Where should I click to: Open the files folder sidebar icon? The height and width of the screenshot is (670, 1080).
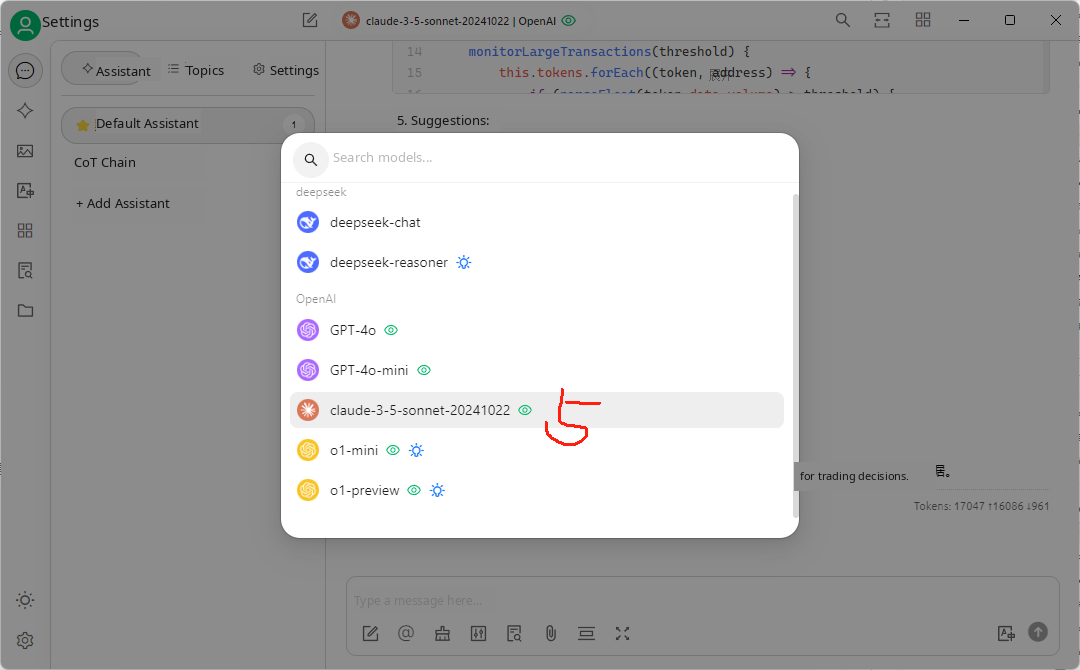pos(25,311)
